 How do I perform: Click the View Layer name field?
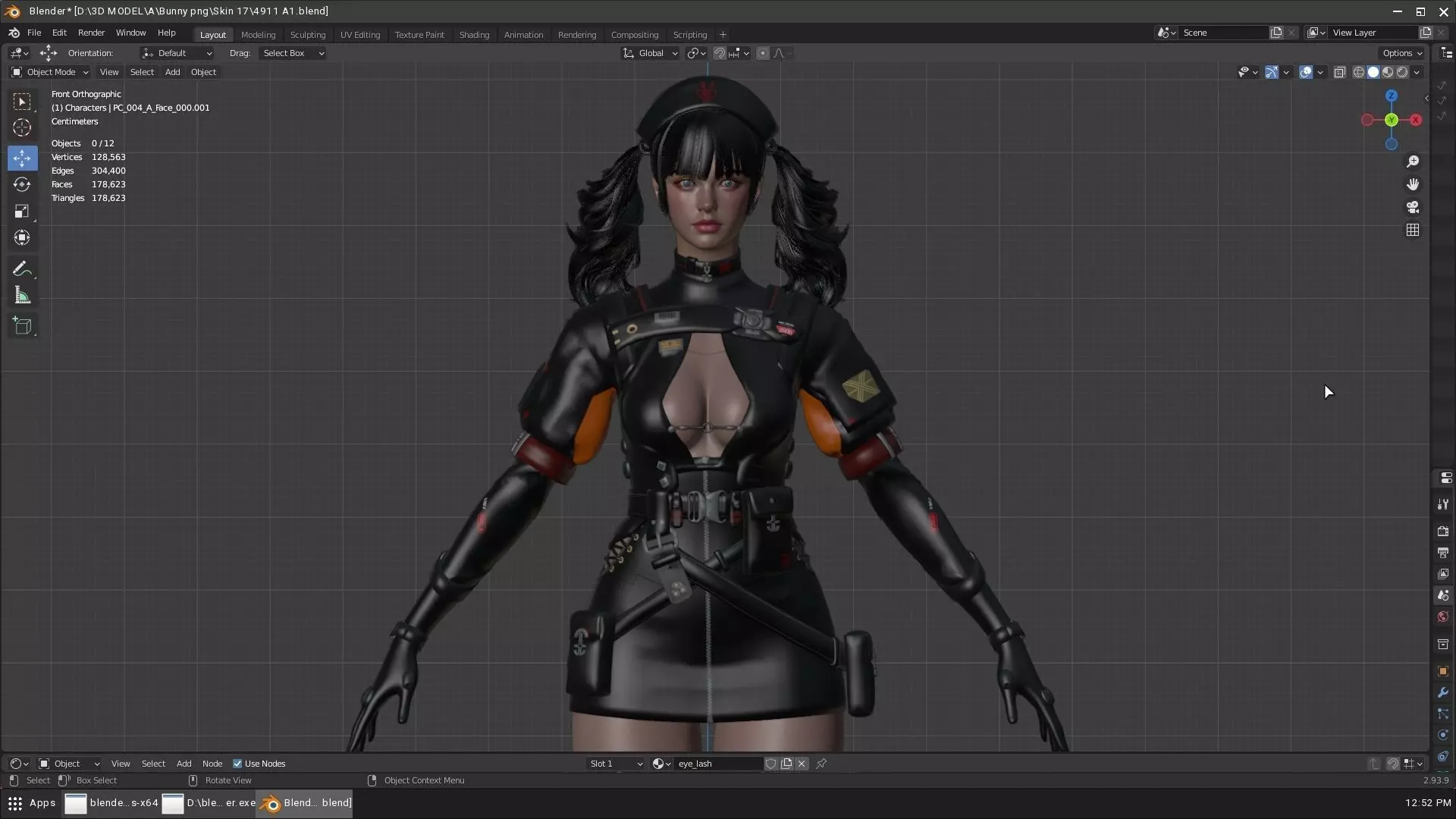1373,33
